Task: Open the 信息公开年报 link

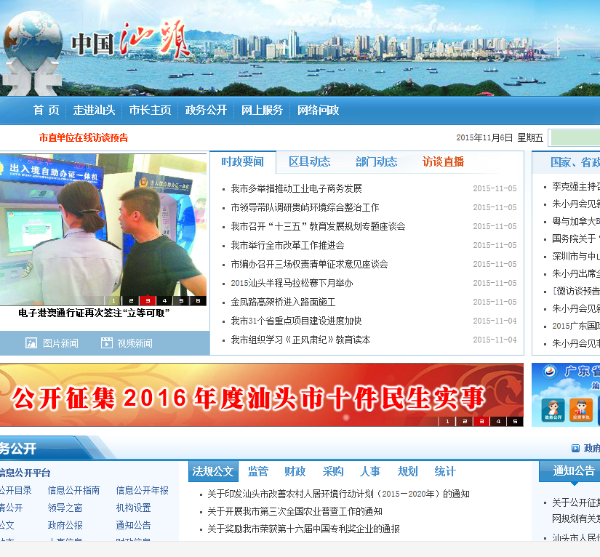Action: pyautogui.click(x=142, y=490)
